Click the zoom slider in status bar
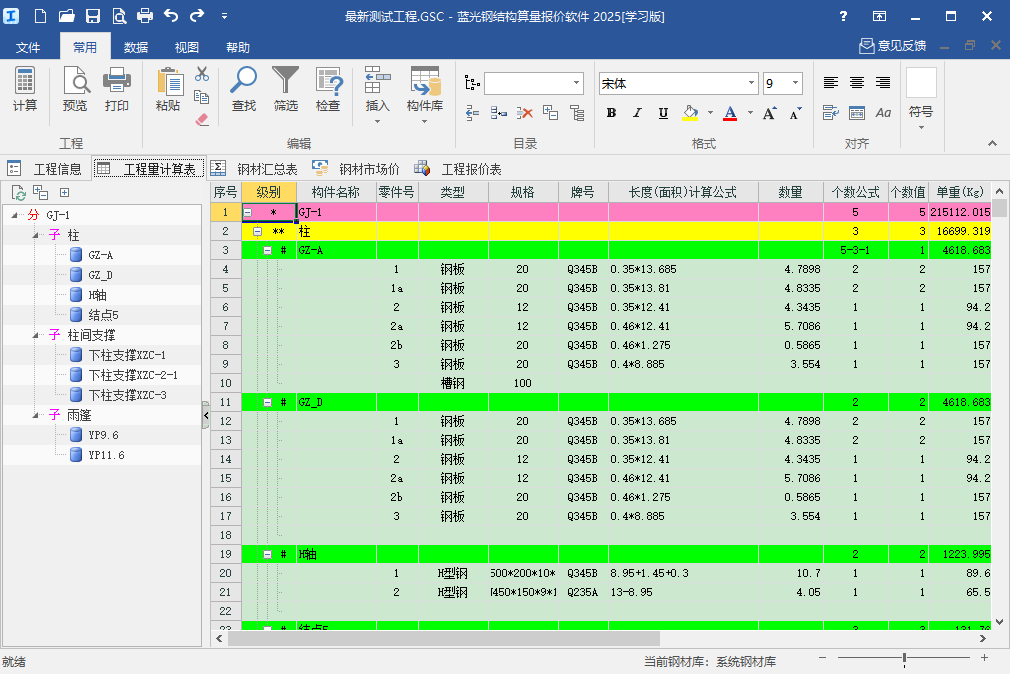The width and height of the screenshot is (1010, 674). [904, 659]
